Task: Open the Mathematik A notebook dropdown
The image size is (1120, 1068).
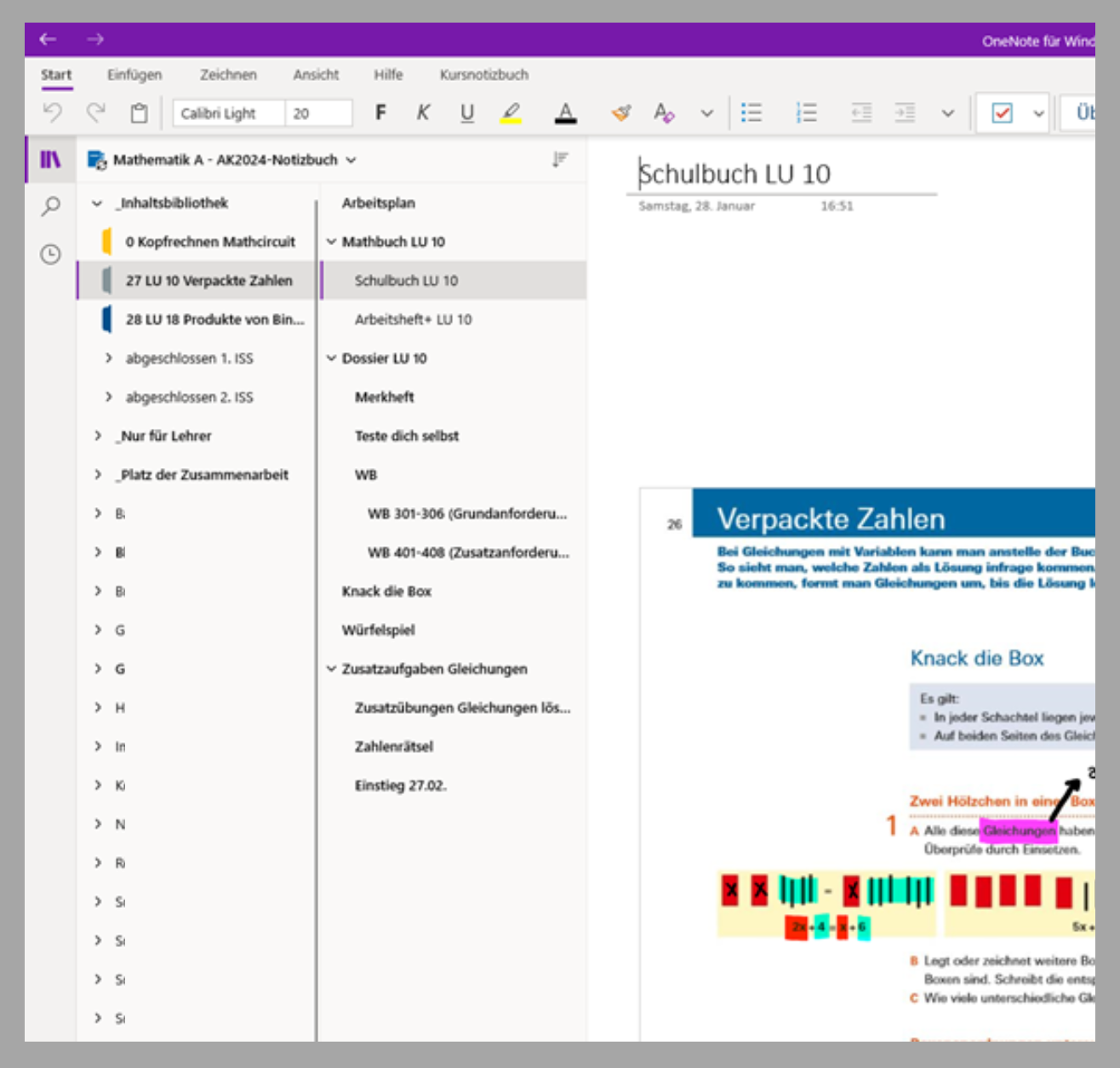Action: pyautogui.click(x=350, y=159)
